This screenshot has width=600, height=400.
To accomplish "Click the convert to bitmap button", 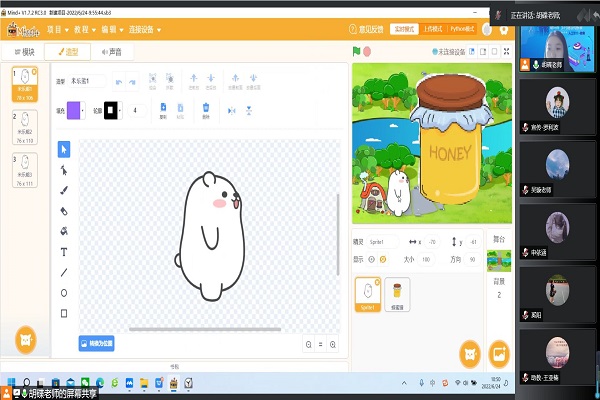I will (x=96, y=343).
